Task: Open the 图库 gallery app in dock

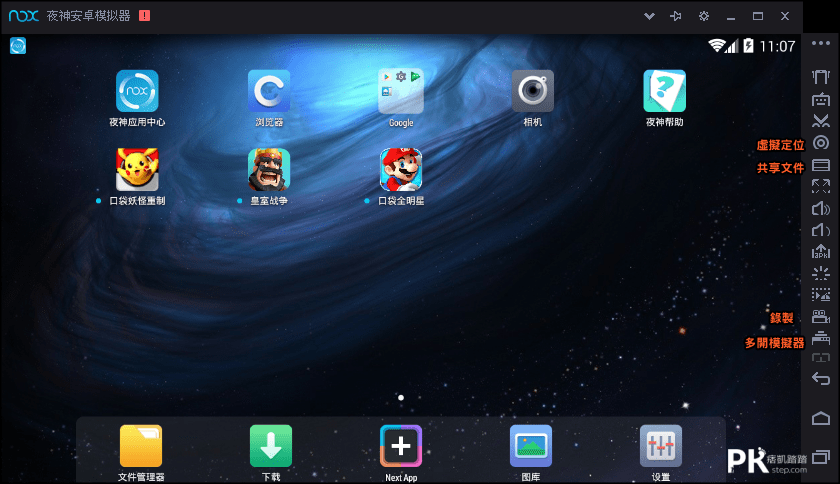Action: 531,446
